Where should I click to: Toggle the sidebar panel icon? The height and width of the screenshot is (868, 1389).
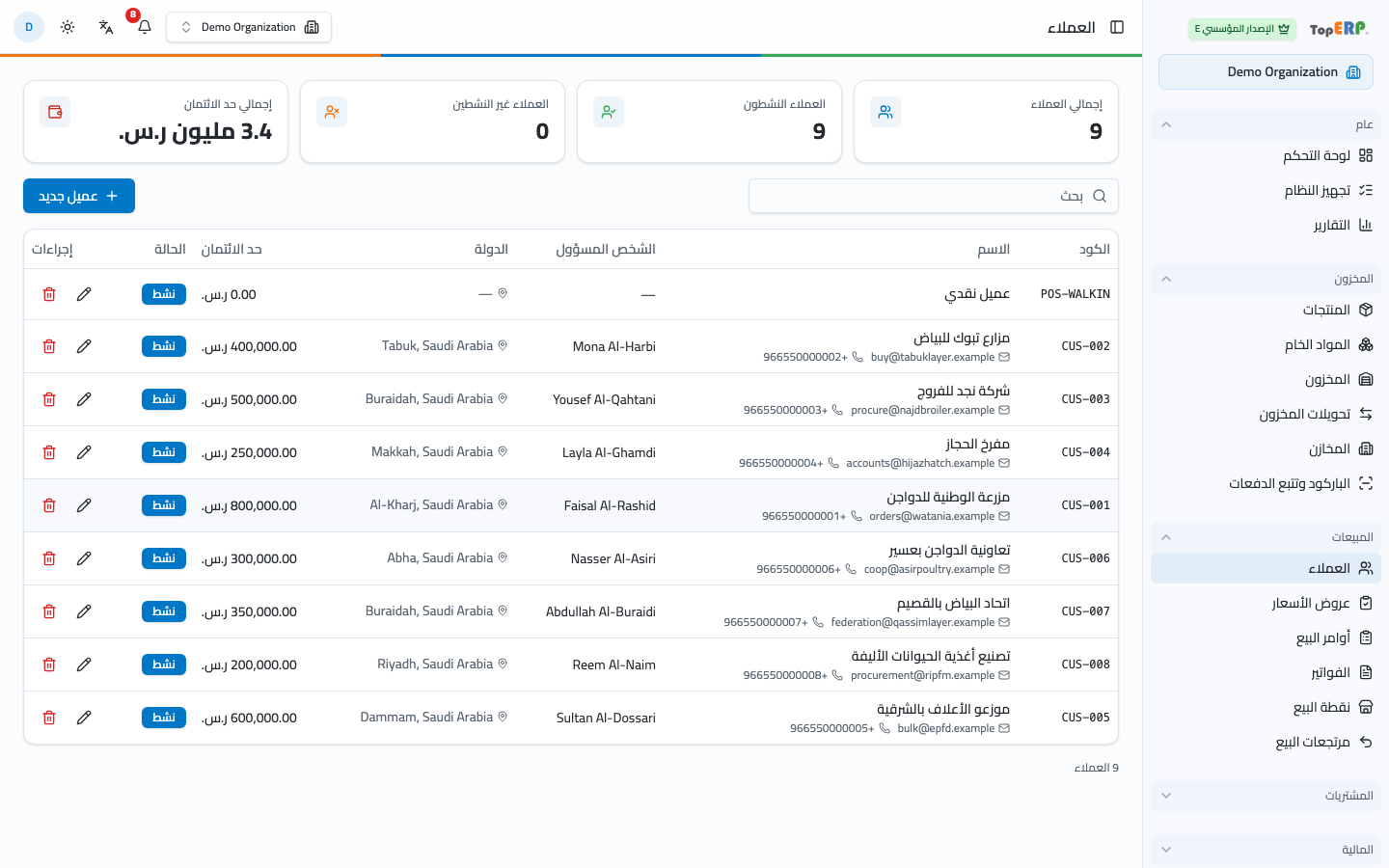1117,27
